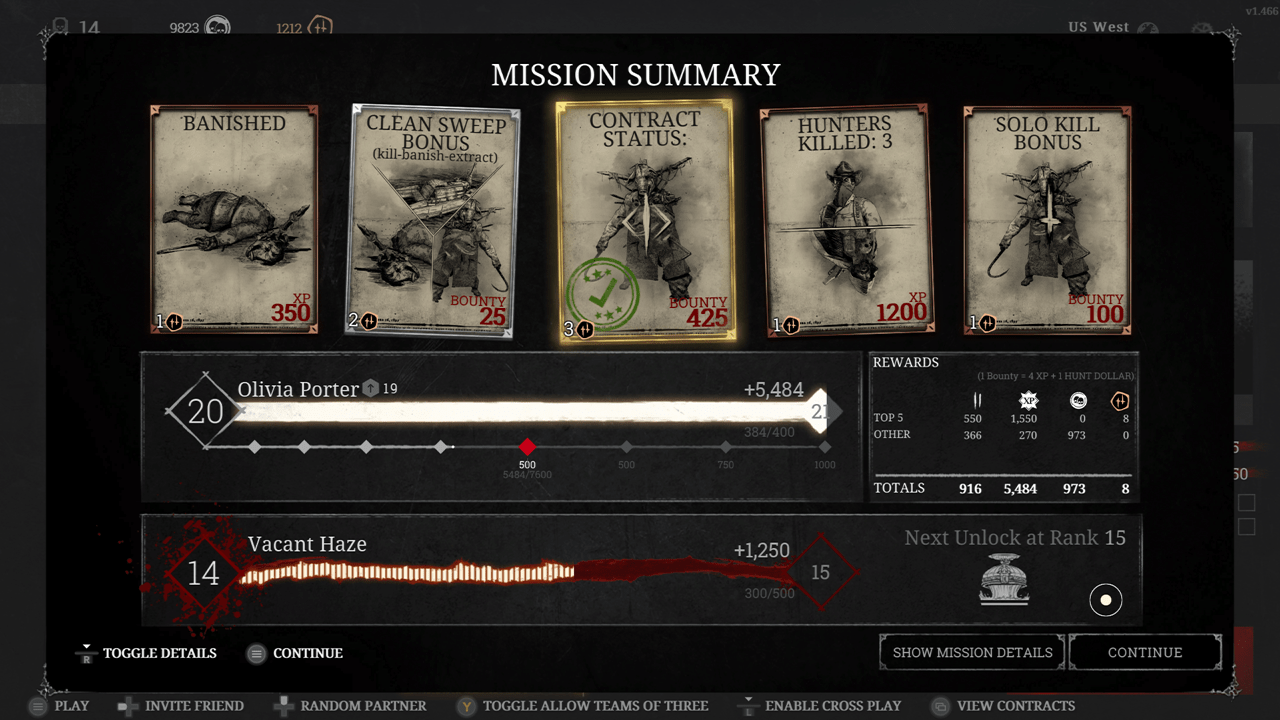Click the 1000 milestone marker

click(824, 447)
